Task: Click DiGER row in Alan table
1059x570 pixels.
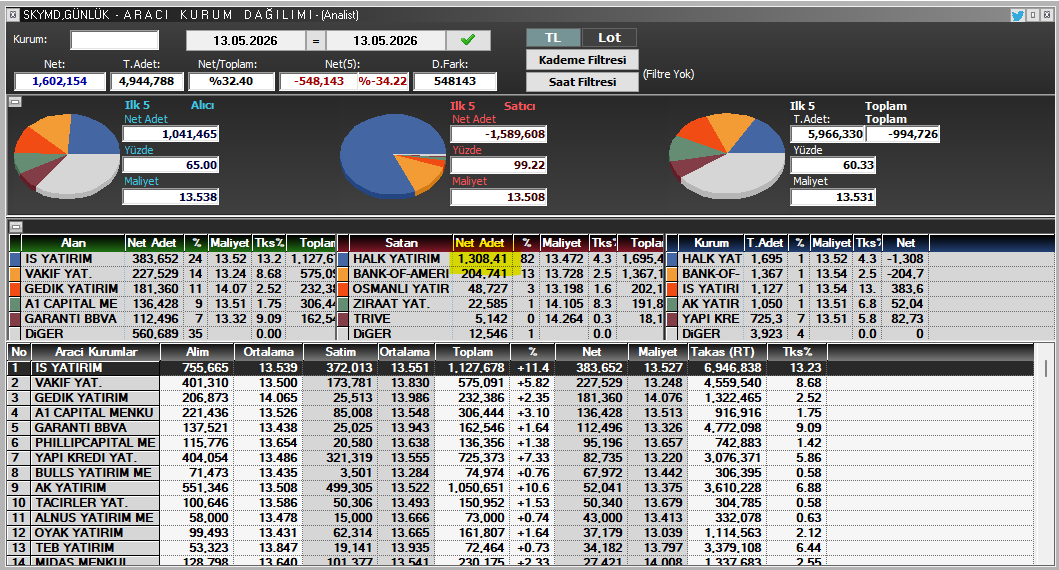Action: tap(172, 334)
